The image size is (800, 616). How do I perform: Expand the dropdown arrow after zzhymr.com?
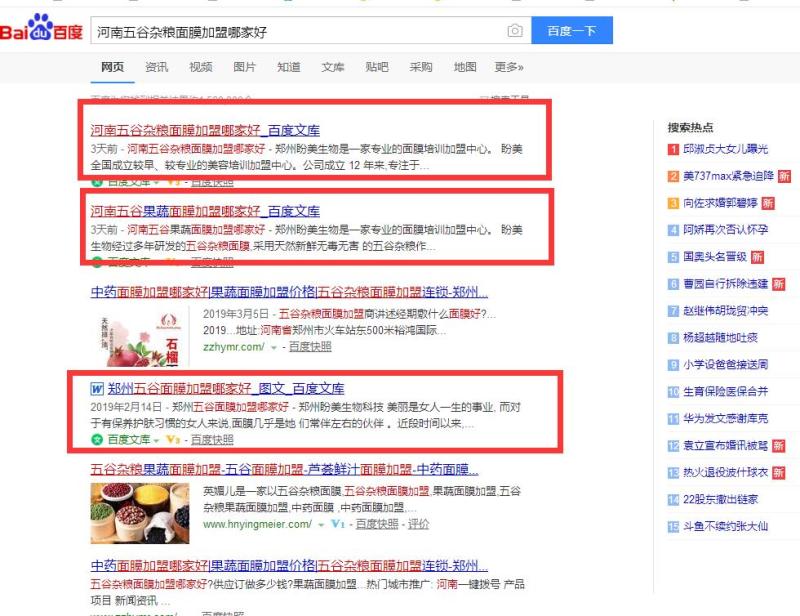tap(273, 347)
